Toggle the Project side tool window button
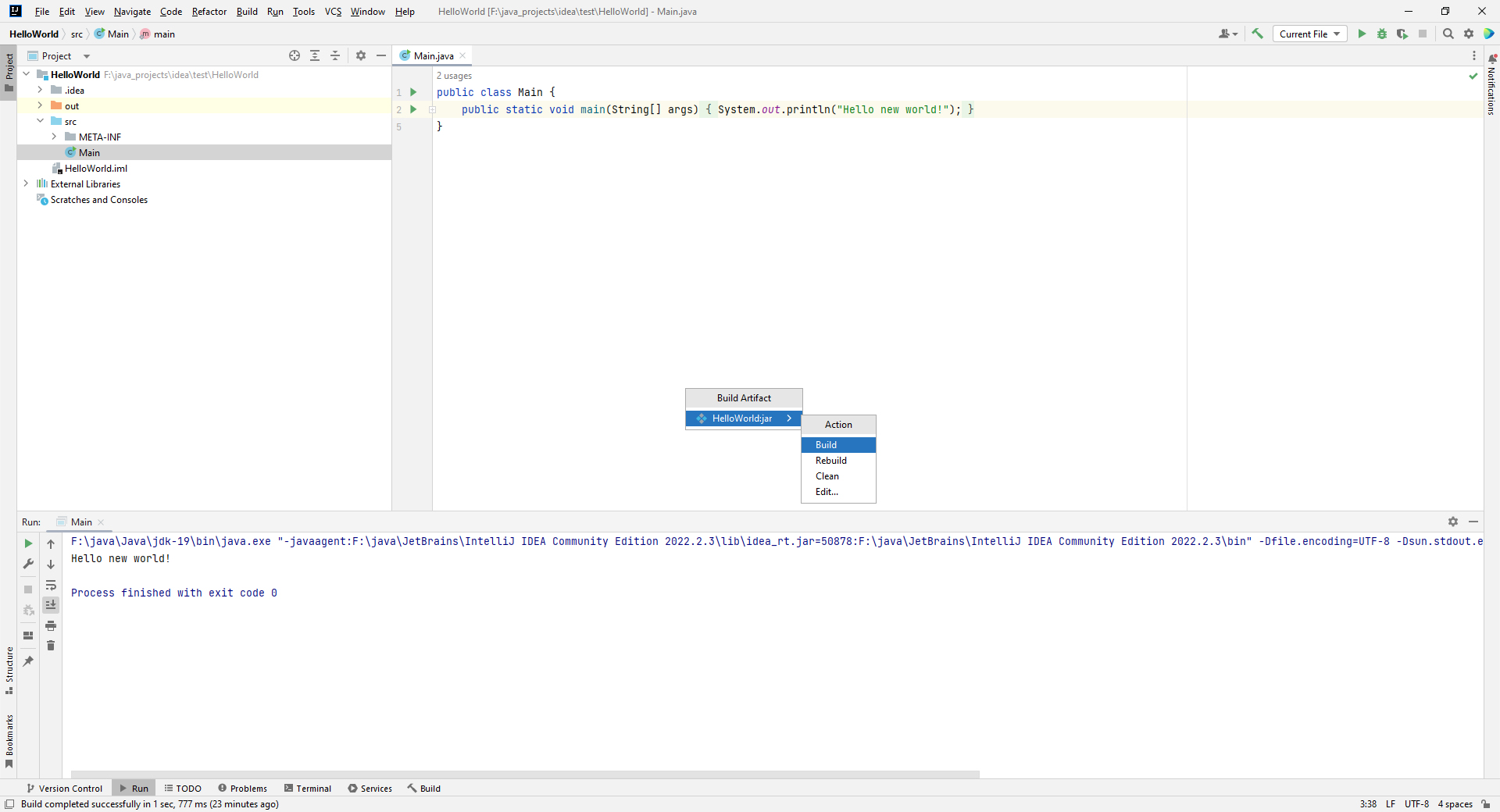The height and width of the screenshot is (812, 1500). click(x=9, y=72)
